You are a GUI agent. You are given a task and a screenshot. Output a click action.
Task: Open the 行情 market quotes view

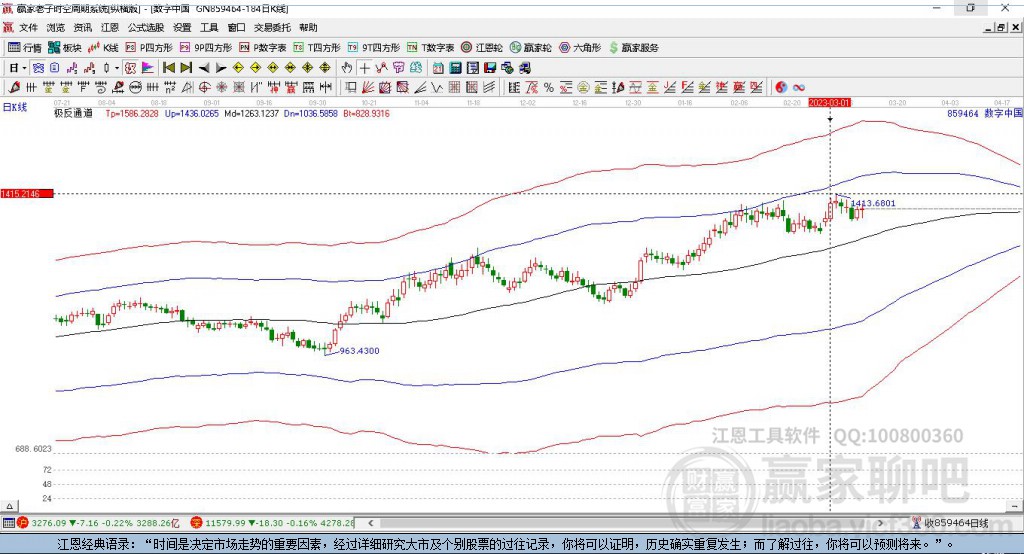tap(24, 48)
